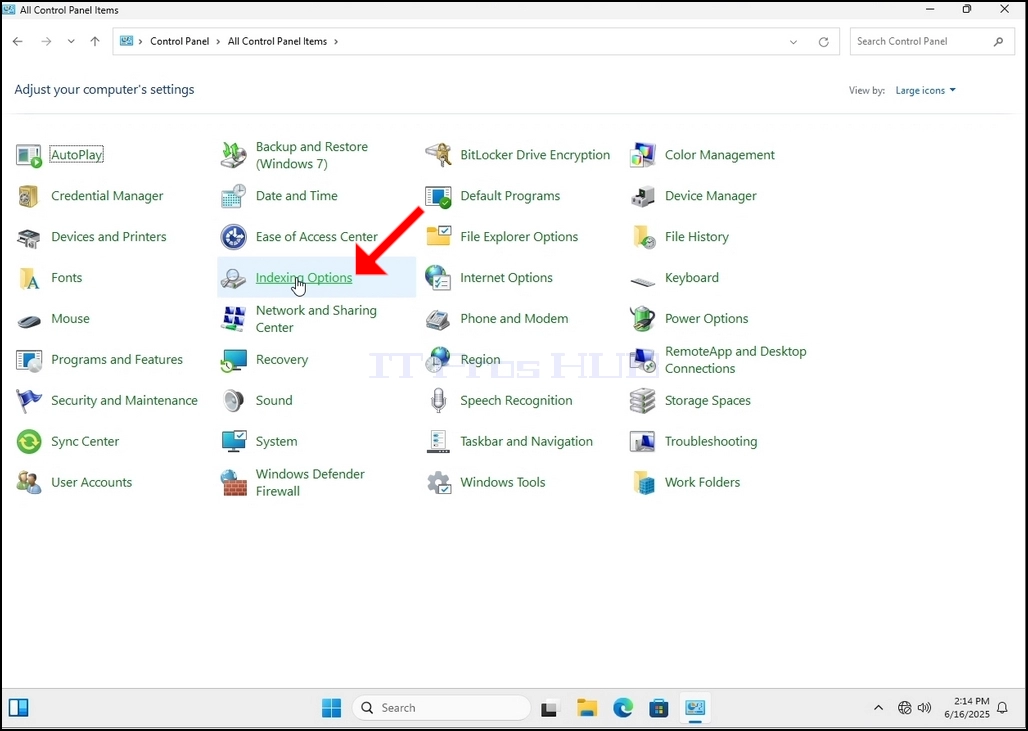Go up one level with Up arrow
This screenshot has width=1028, height=731.
(x=95, y=41)
